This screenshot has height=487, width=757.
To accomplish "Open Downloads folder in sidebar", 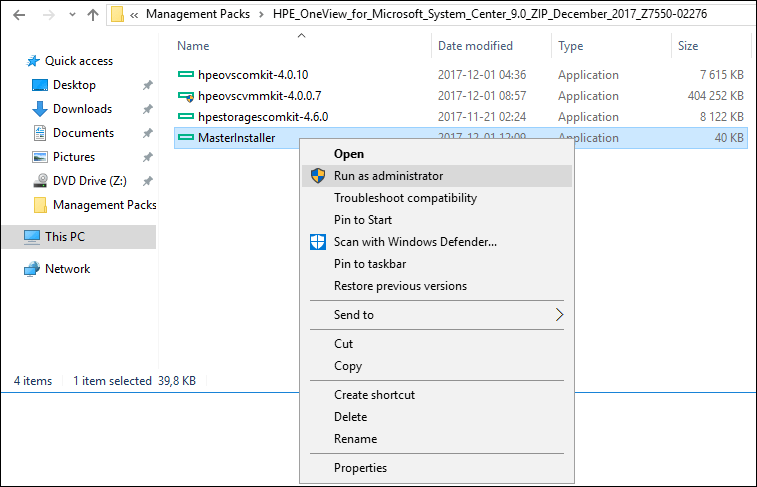I will pos(82,109).
